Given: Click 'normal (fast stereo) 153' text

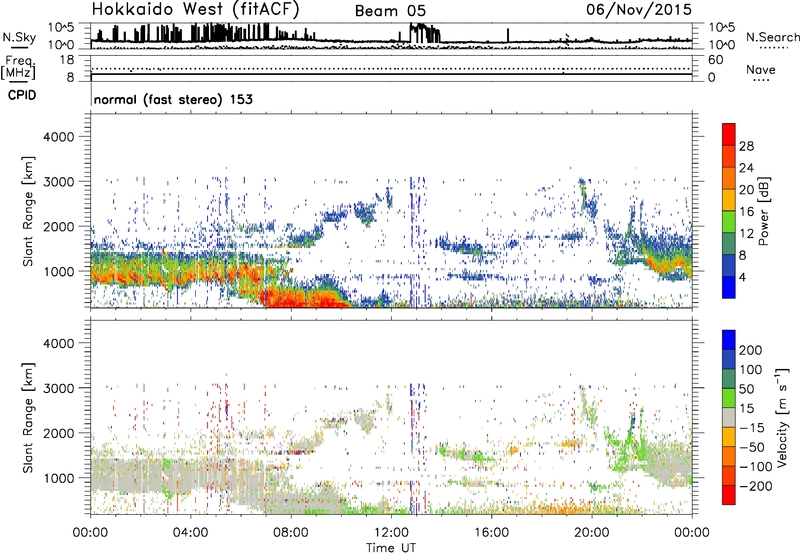Looking at the screenshot, I should pos(173,99).
